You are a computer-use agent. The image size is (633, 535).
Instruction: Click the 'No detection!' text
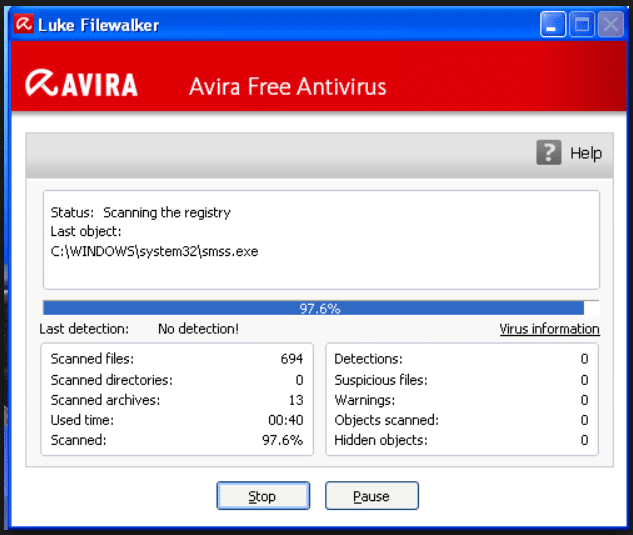point(198,329)
